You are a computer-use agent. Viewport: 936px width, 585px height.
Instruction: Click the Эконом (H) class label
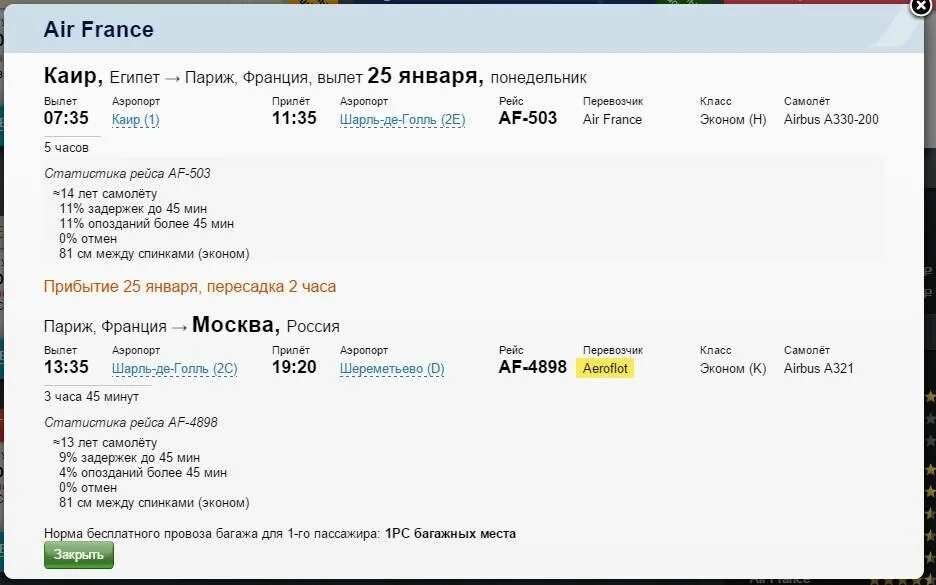pos(733,119)
